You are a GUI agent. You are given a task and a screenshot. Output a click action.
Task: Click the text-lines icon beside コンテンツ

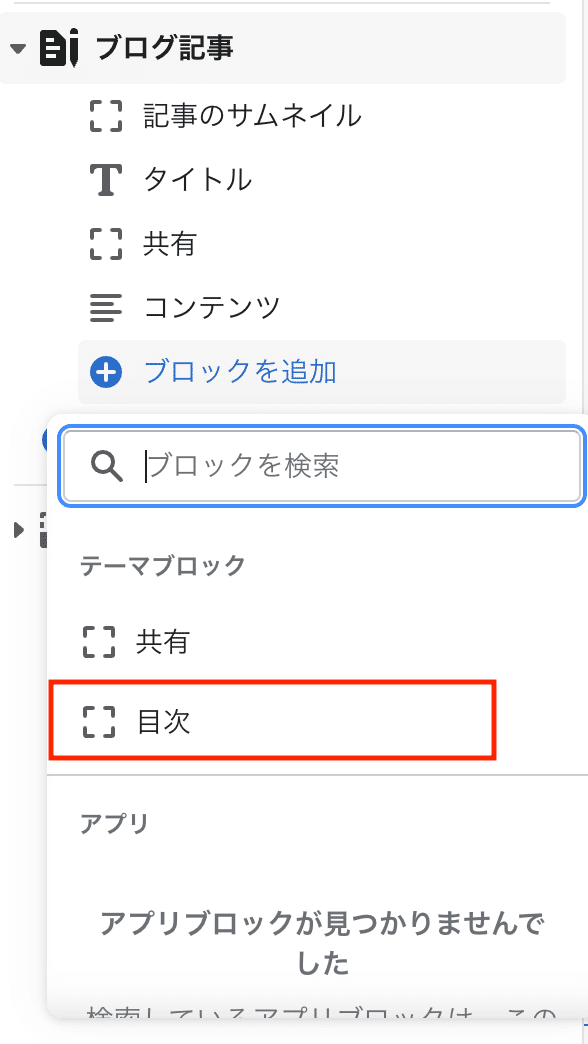coord(106,308)
